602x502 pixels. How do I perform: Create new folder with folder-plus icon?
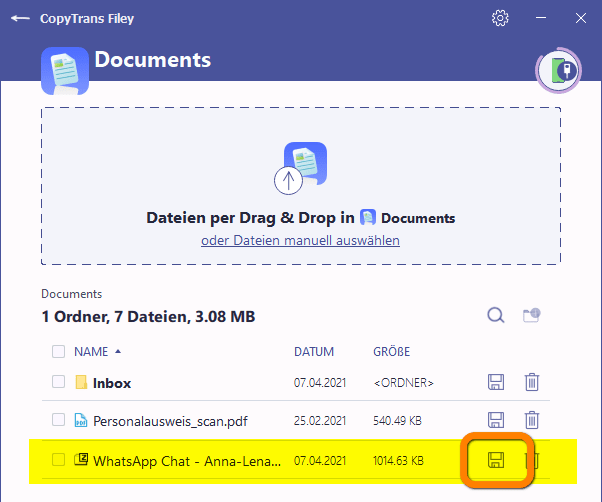coord(532,315)
